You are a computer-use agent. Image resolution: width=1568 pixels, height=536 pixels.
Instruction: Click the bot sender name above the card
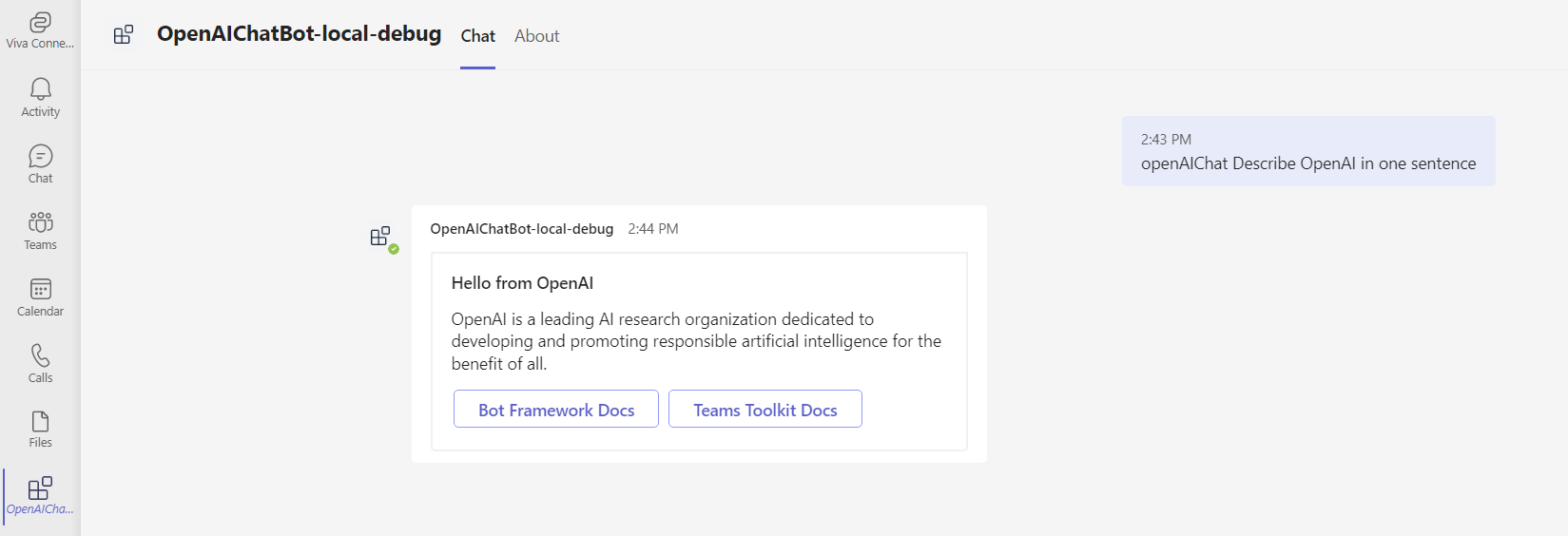click(521, 229)
